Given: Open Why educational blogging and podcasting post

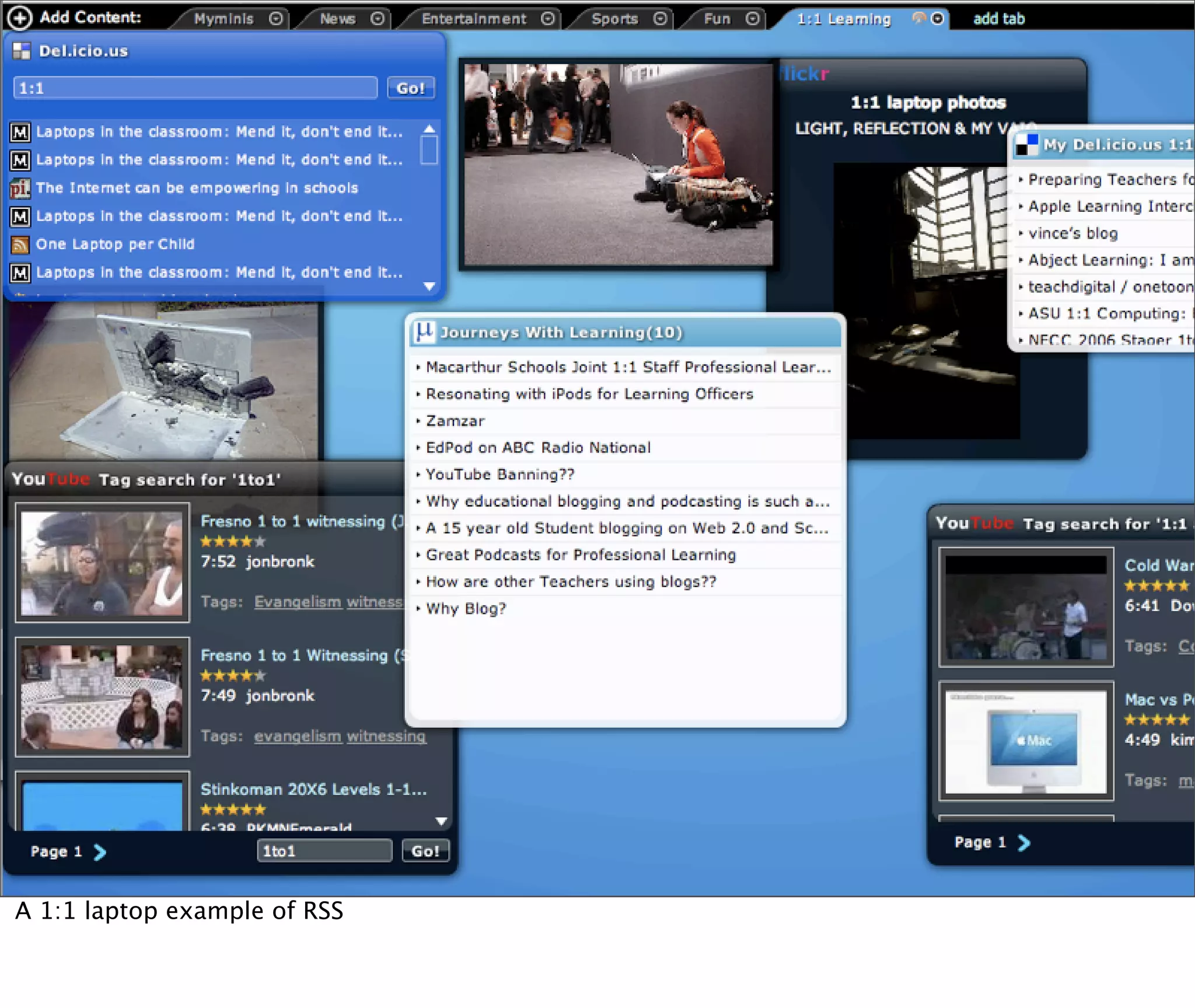Looking at the screenshot, I should click(627, 501).
